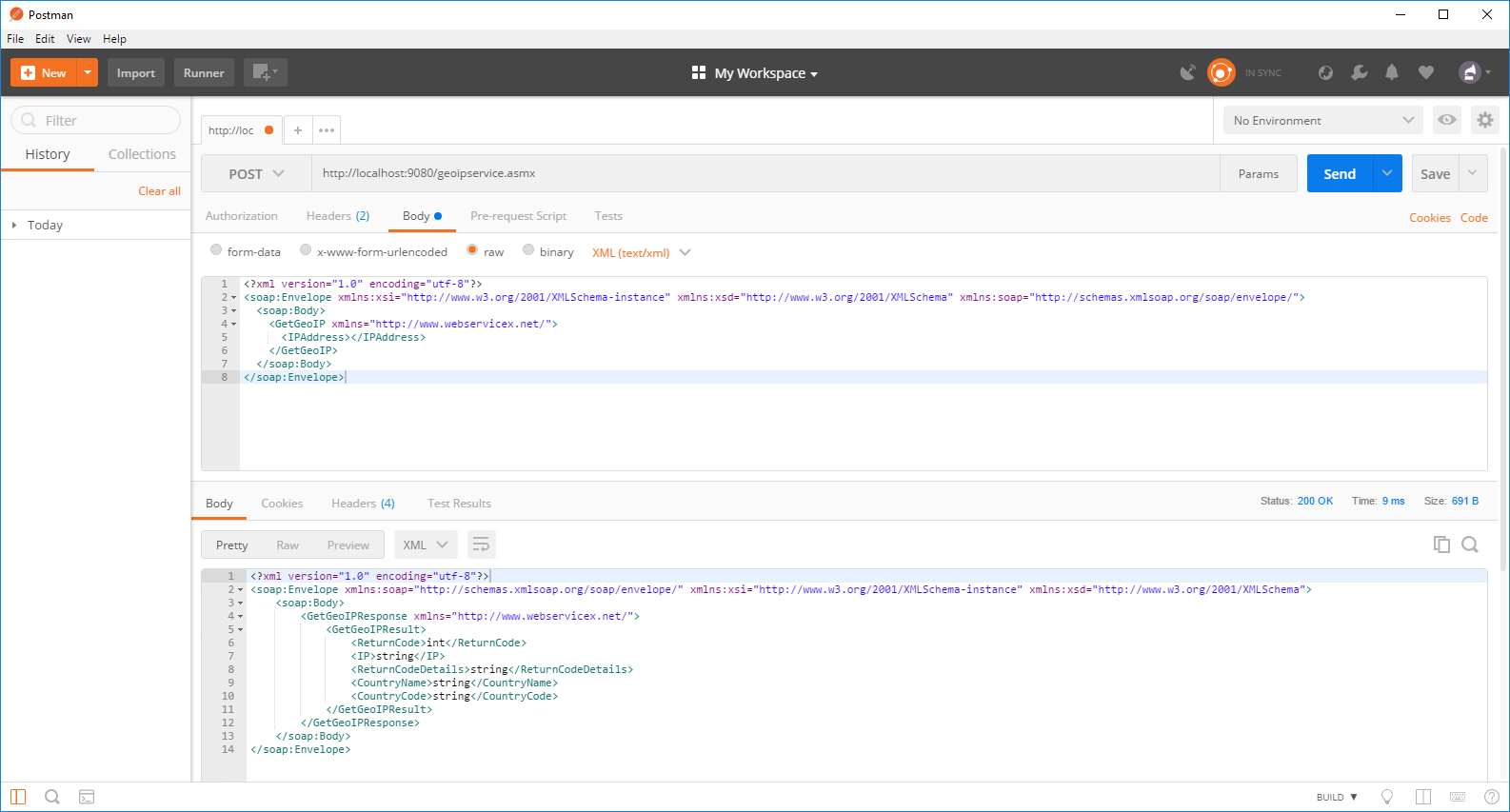This screenshot has height=812, width=1510.
Task: Add a new request tab with plus
Action: coord(298,130)
